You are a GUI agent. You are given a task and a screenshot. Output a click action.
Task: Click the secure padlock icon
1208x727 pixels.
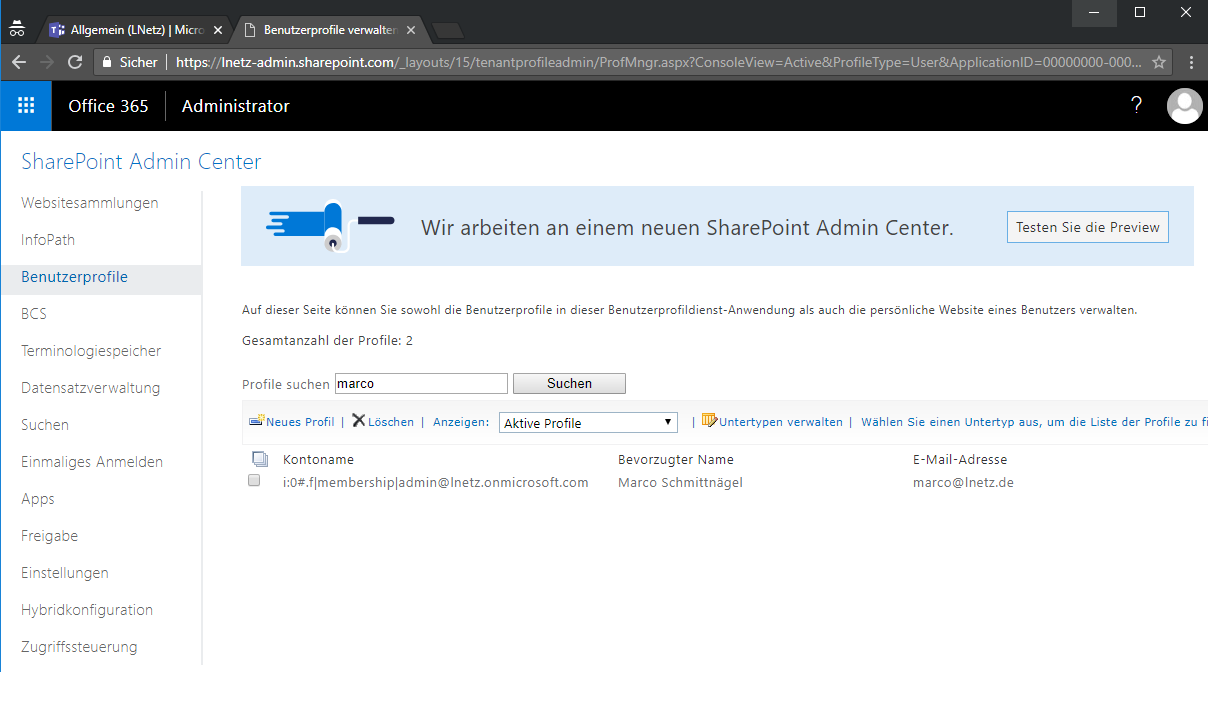coord(107,62)
